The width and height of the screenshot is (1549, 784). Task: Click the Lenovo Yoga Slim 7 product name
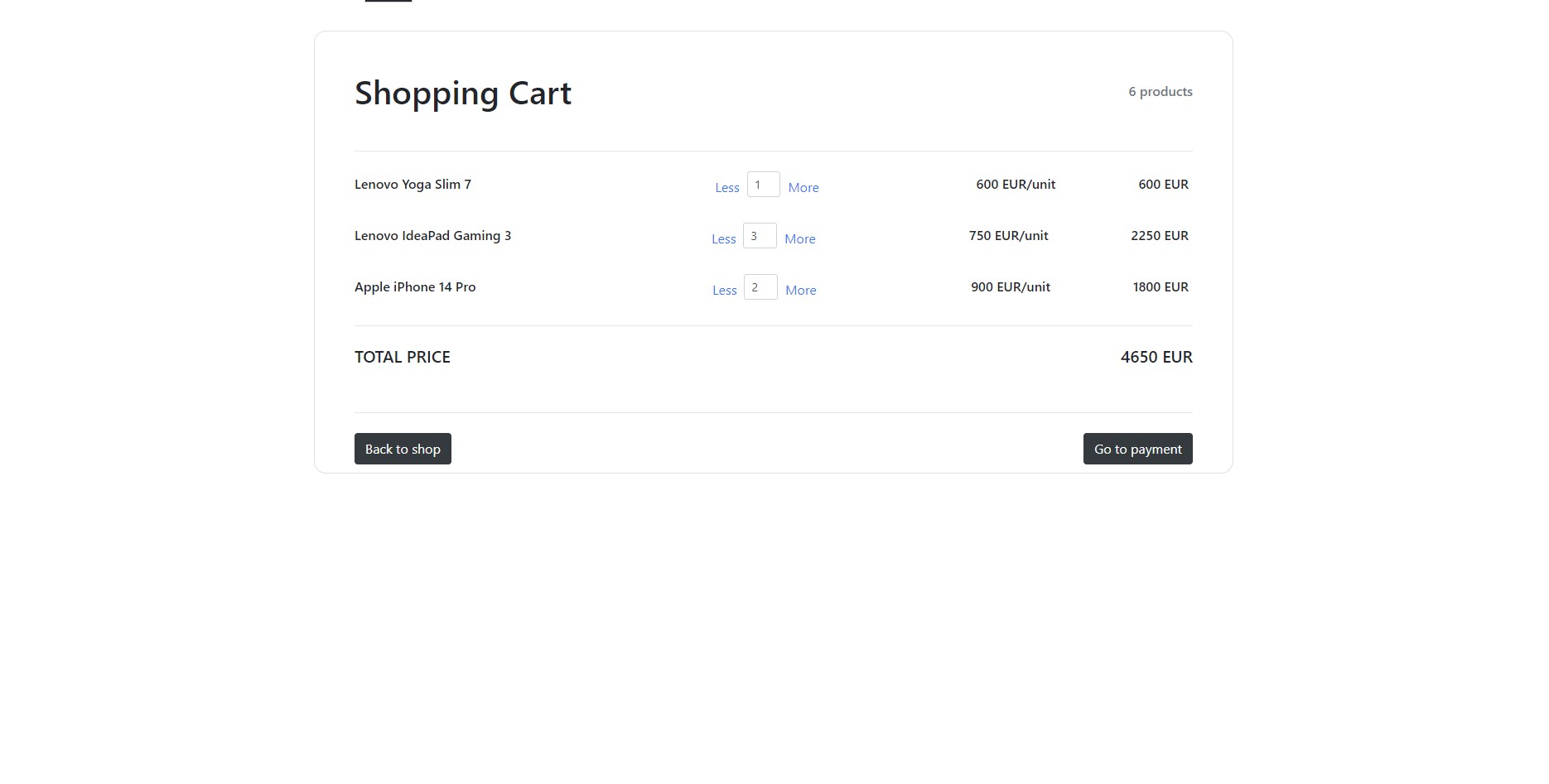(413, 184)
